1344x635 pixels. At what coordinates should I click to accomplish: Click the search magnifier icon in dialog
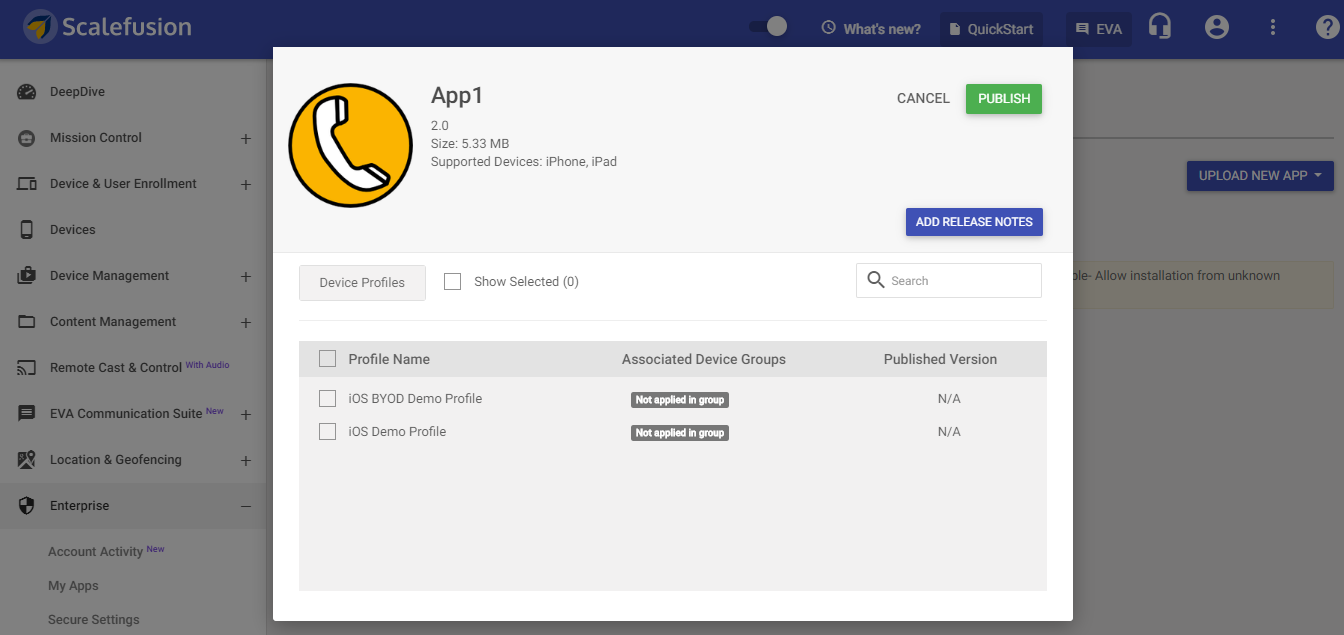[875, 280]
